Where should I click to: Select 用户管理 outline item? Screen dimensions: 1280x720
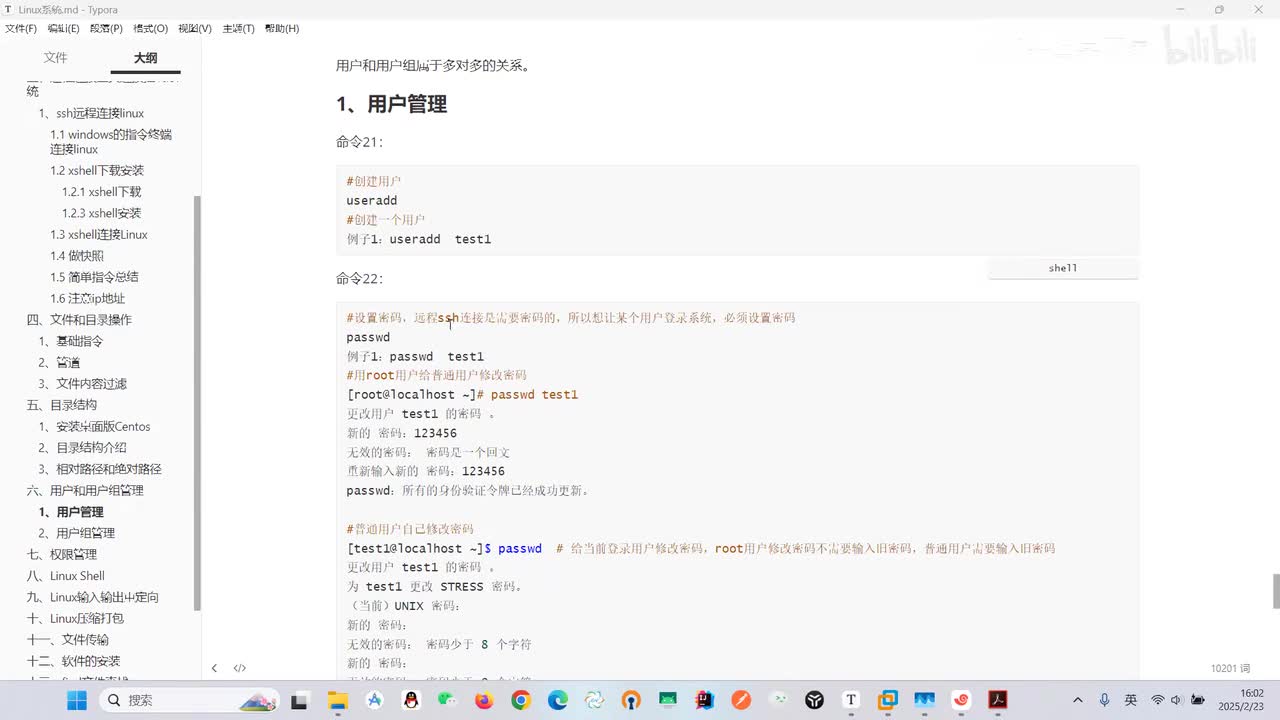(71, 512)
